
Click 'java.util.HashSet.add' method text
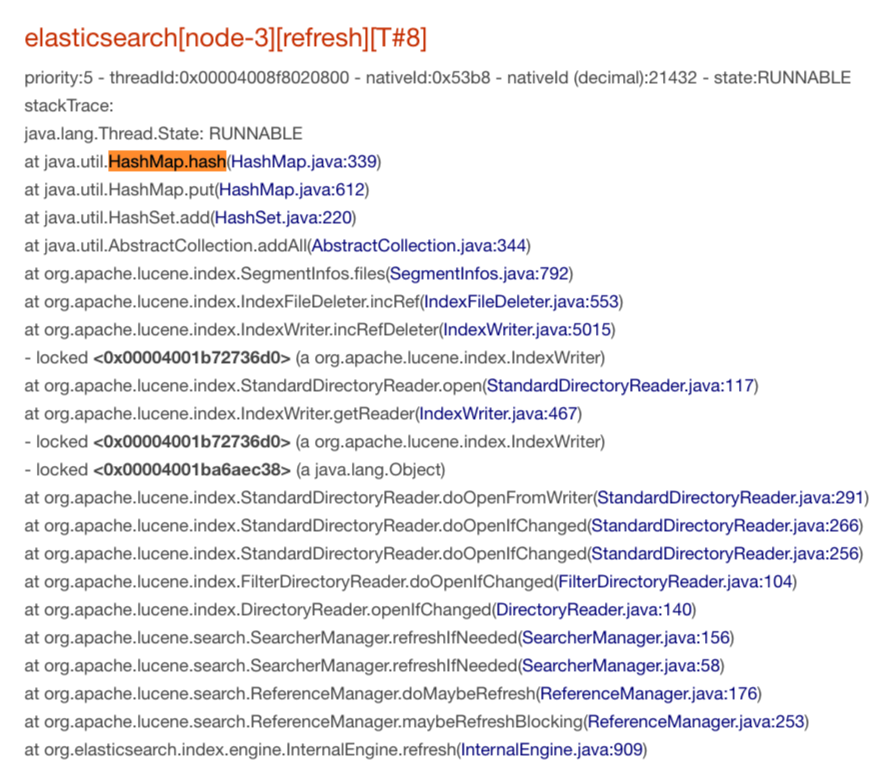127,217
